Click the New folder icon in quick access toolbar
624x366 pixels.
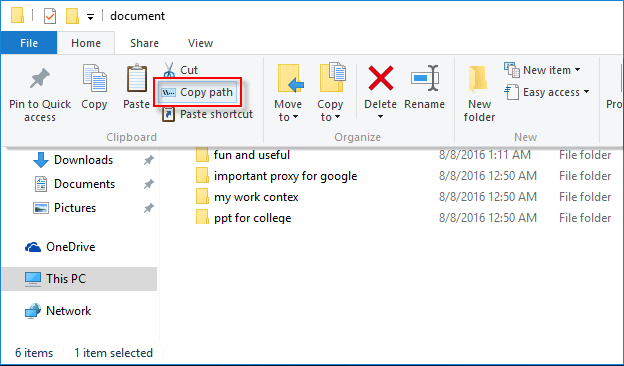(72, 16)
